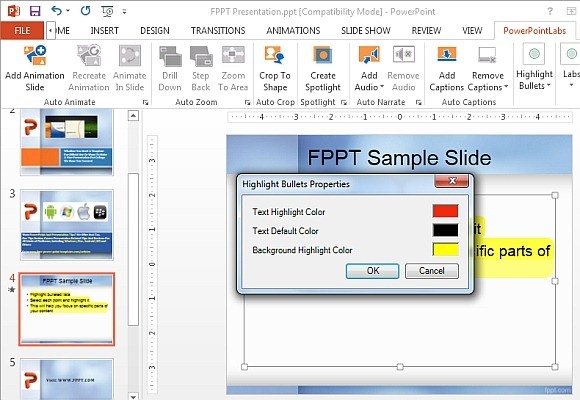Click slide panel scroll up arrow

[x=133, y=116]
